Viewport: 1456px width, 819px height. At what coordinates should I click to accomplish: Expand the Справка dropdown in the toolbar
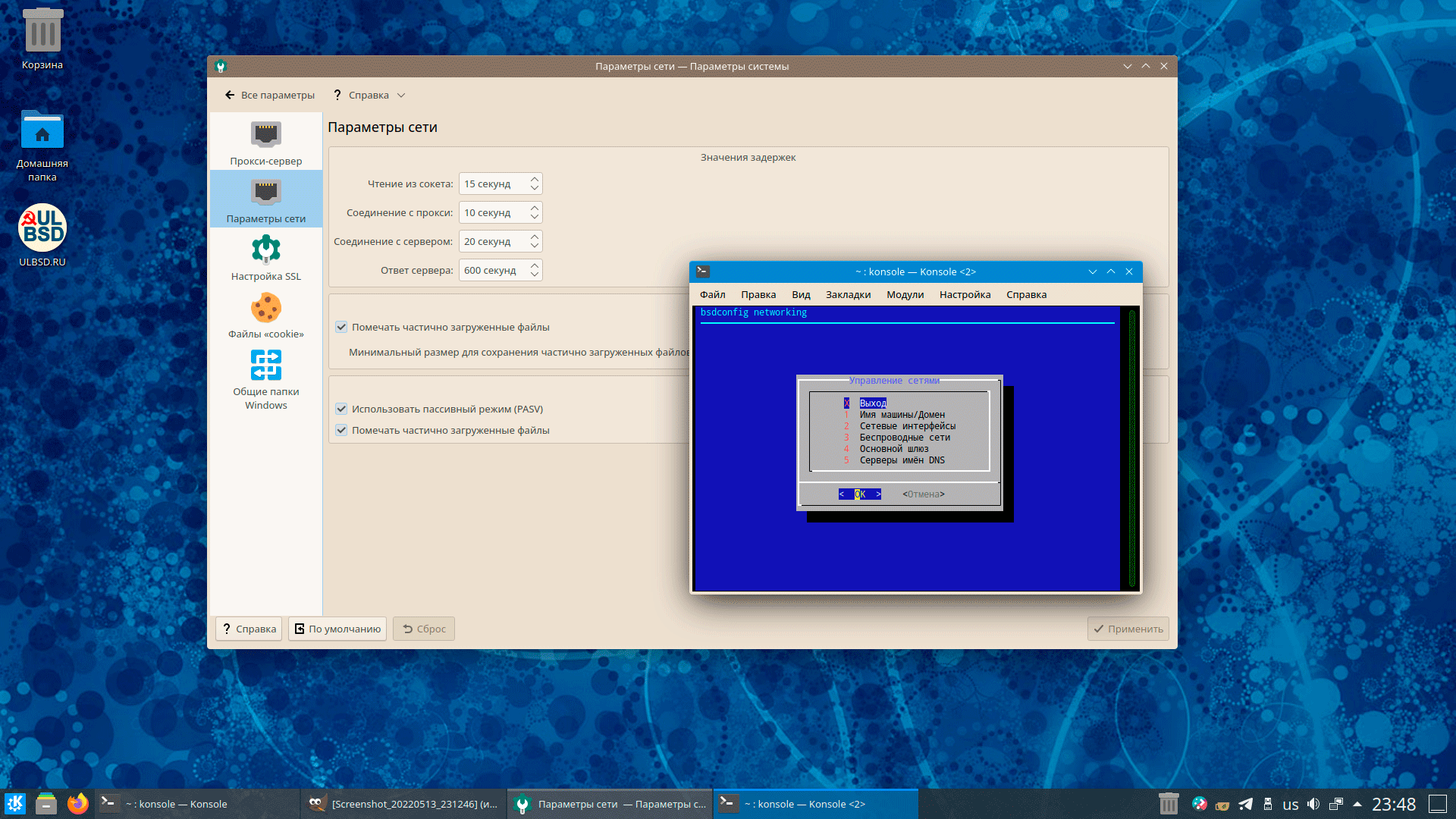click(370, 95)
